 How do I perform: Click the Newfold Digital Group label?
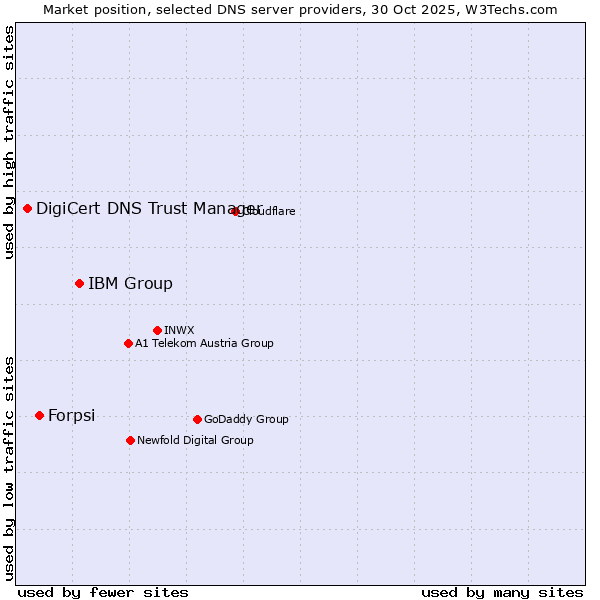click(x=195, y=440)
